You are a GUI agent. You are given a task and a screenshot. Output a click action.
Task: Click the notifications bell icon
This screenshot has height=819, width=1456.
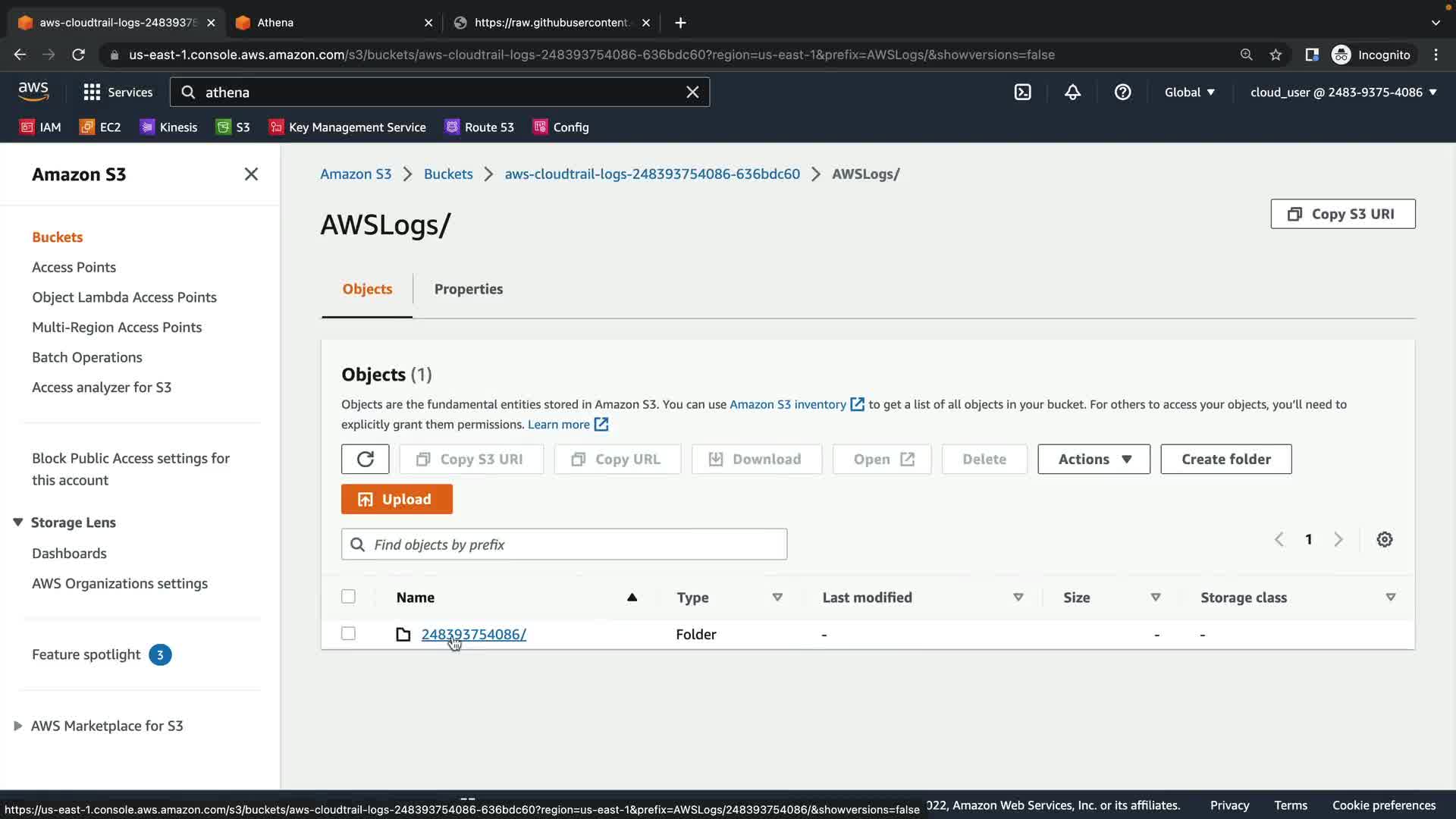pyautogui.click(x=1072, y=92)
